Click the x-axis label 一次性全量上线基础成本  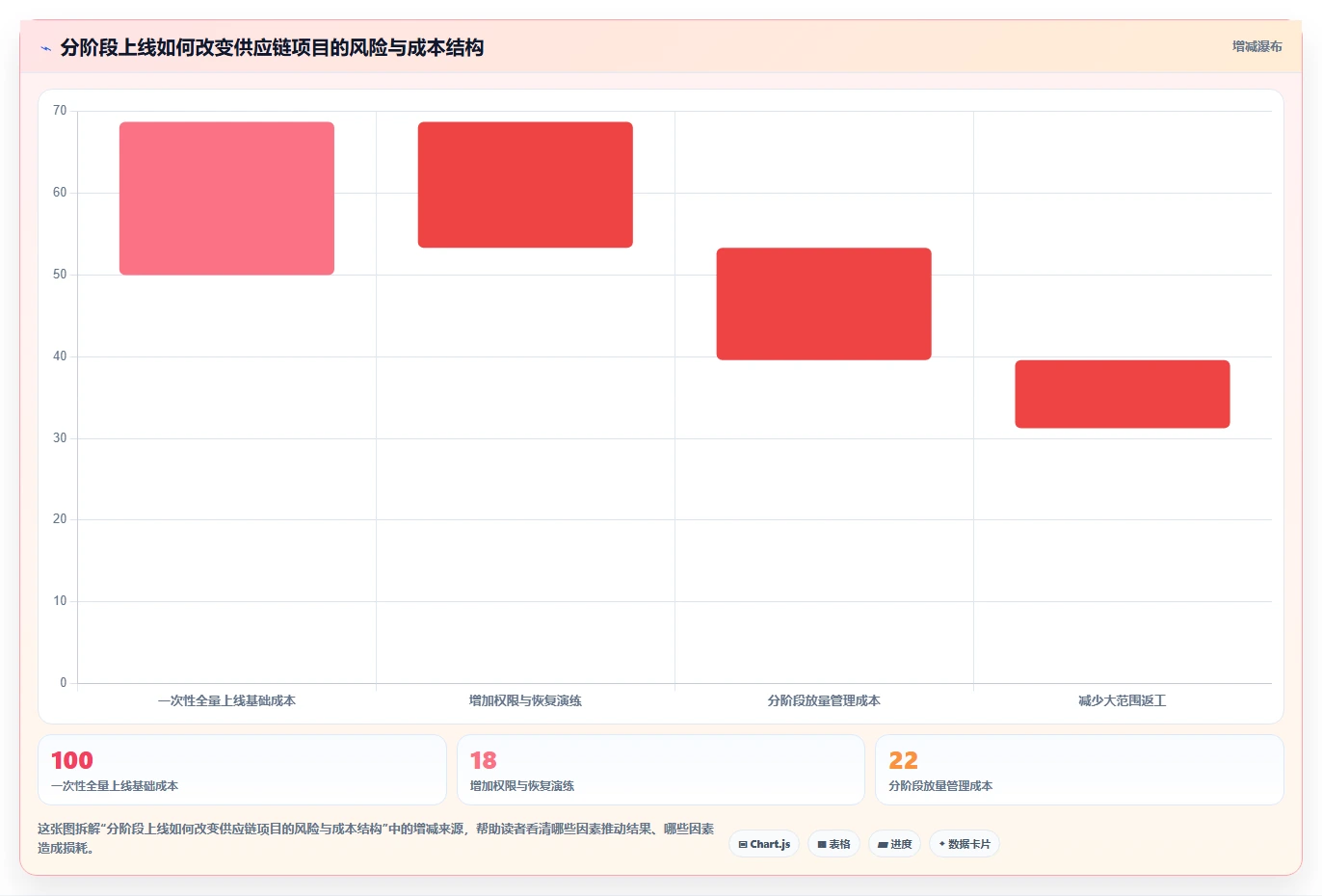[x=226, y=701]
